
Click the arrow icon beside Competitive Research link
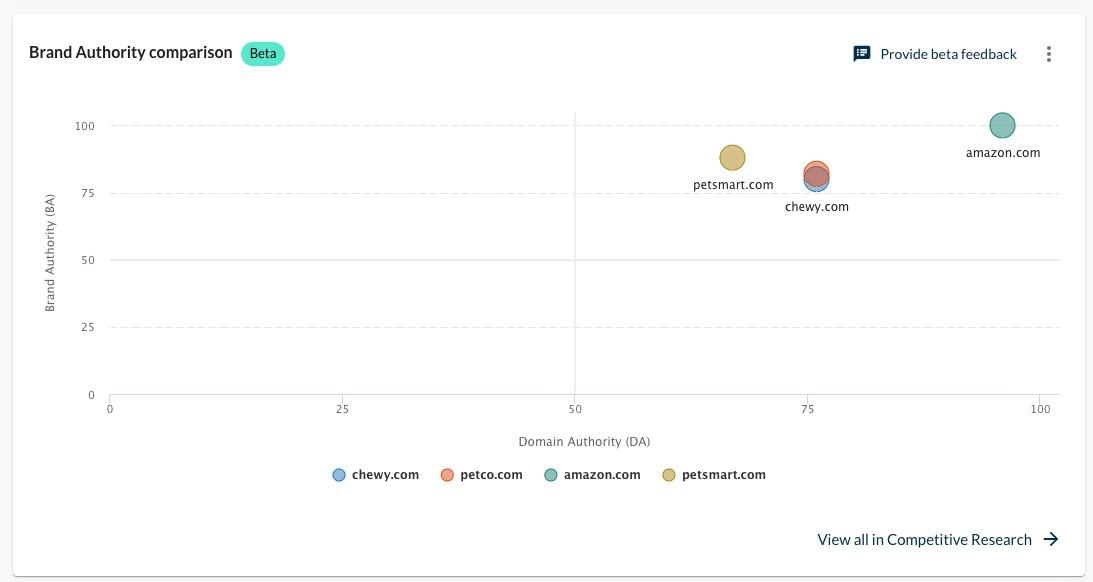pyautogui.click(x=1051, y=539)
